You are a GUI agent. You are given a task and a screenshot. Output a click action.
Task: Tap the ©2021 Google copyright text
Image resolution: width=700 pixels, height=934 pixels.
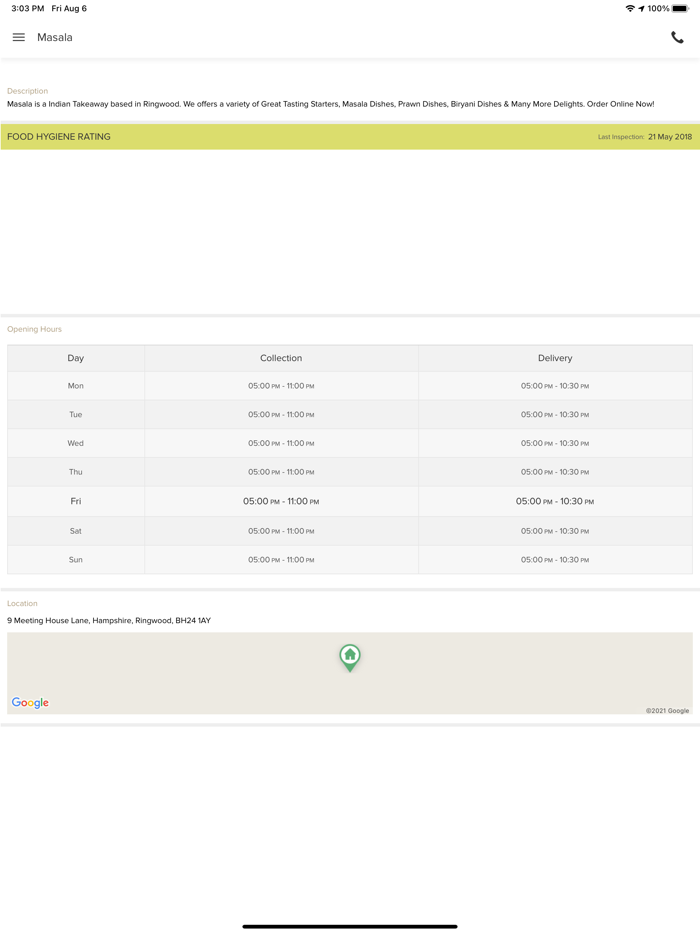pos(667,710)
